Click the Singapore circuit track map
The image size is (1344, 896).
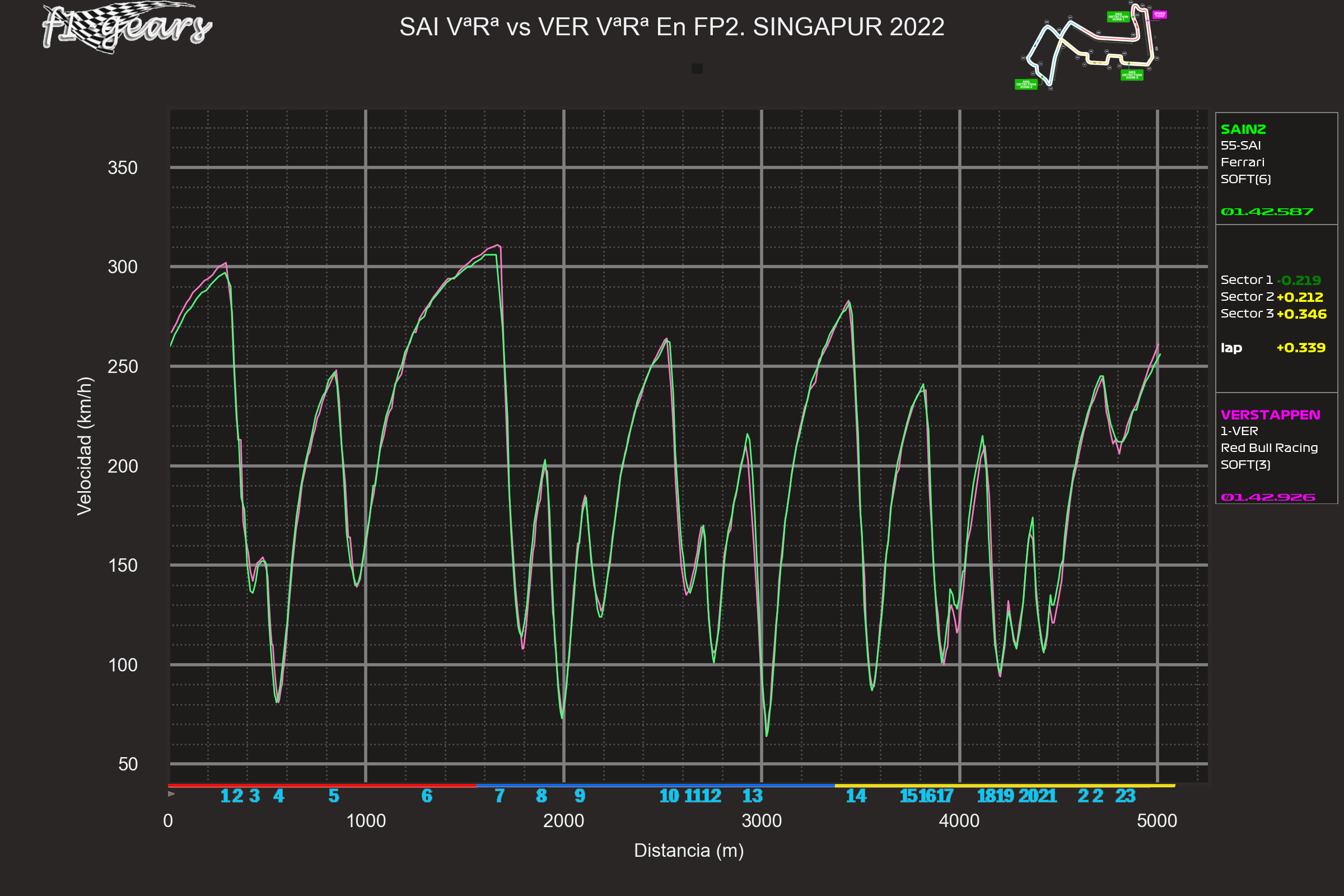tap(1091, 46)
